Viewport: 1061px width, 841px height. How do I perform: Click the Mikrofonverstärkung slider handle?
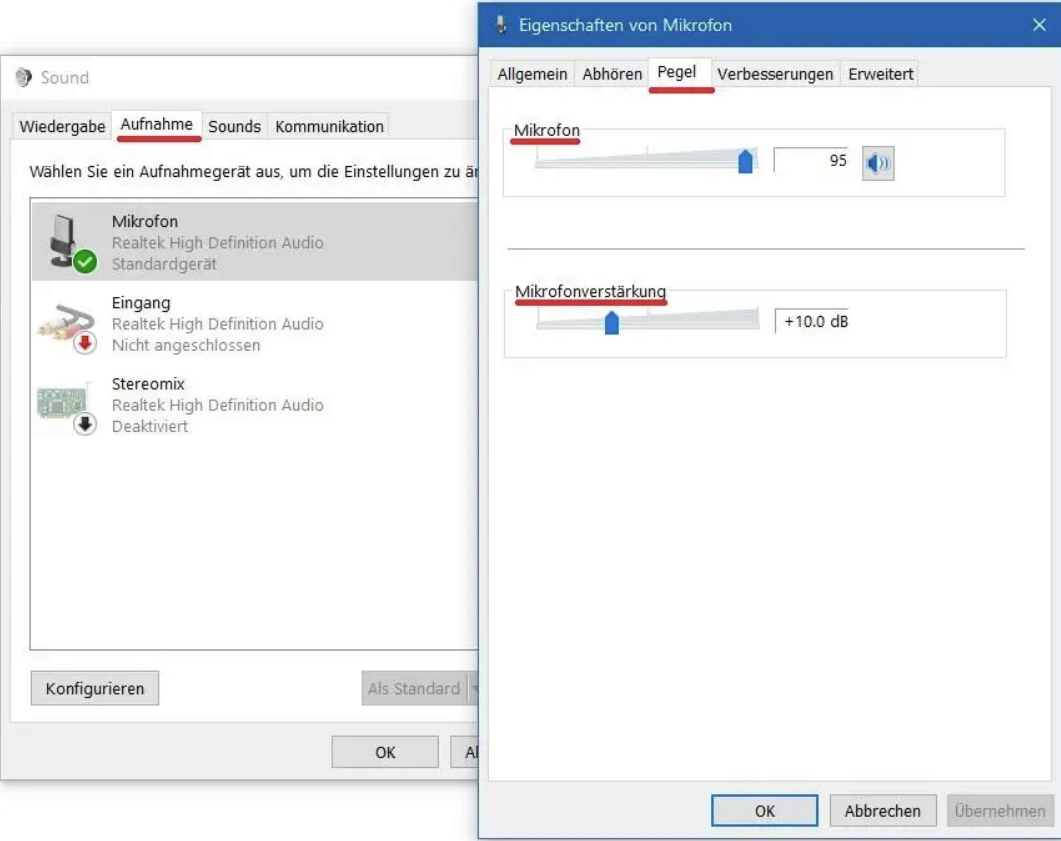(612, 323)
